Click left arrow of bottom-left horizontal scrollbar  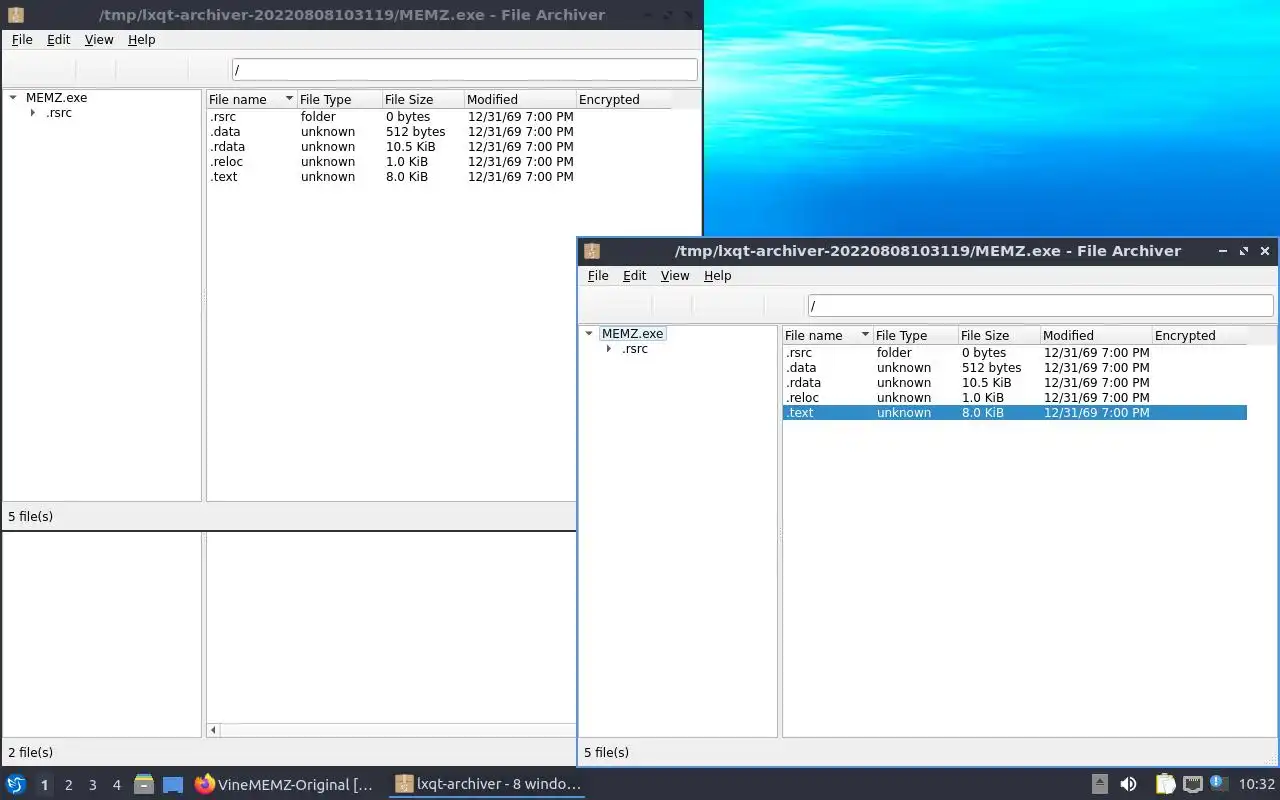click(x=213, y=731)
